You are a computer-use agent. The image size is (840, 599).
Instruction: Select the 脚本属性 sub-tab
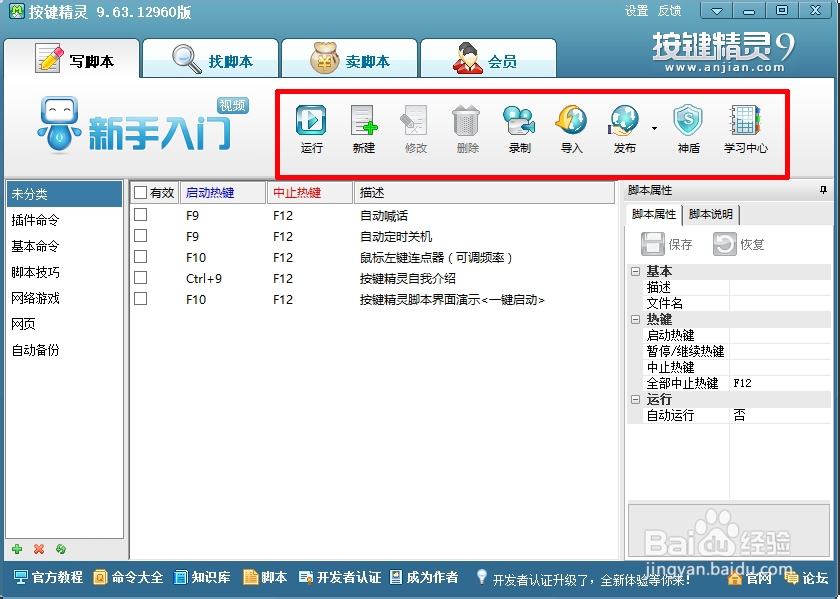coord(654,214)
